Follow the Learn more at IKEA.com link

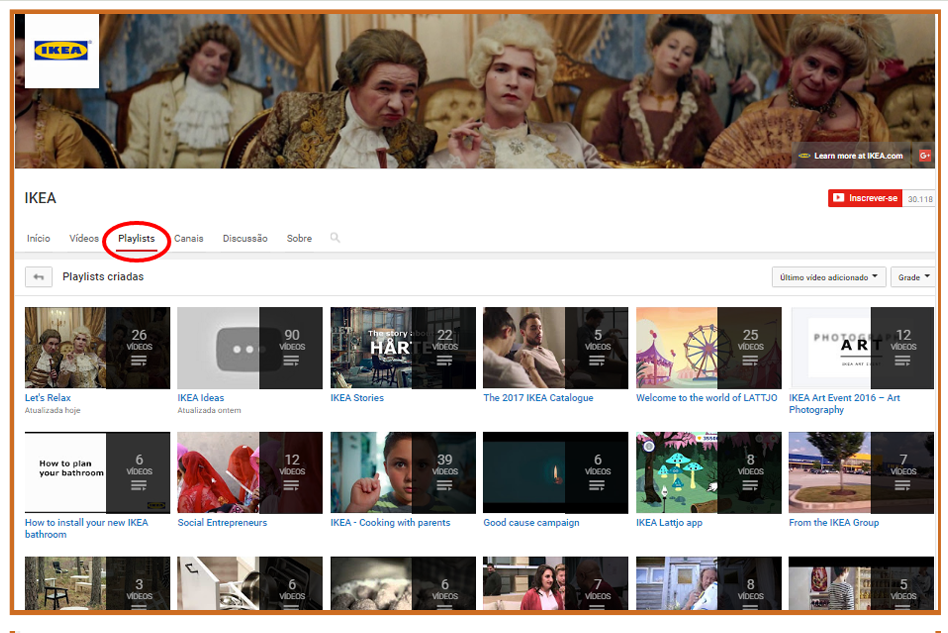pyautogui.click(x=857, y=156)
